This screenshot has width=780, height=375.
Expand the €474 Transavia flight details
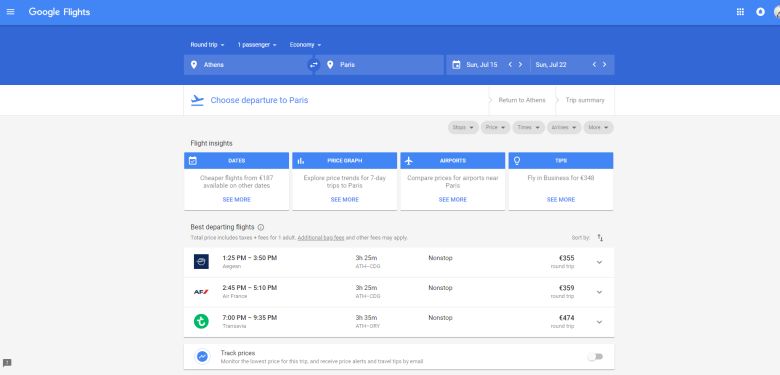coord(599,322)
